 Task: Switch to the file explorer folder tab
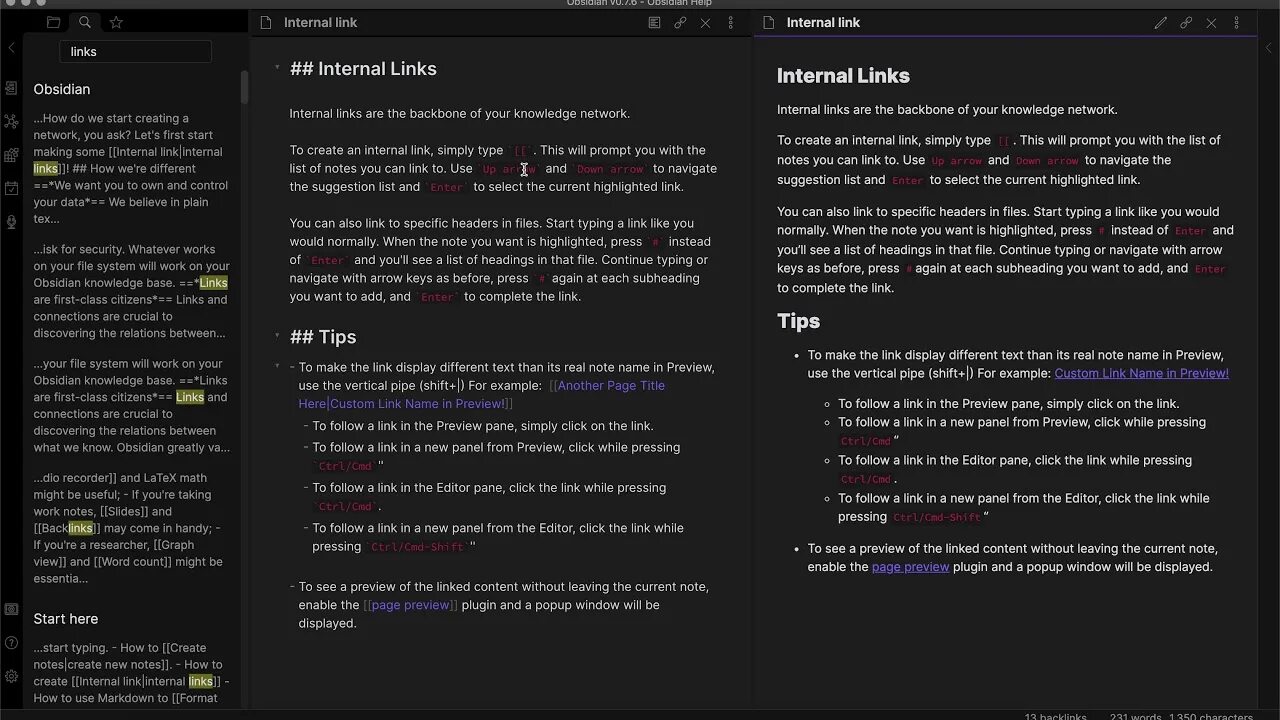click(x=54, y=22)
